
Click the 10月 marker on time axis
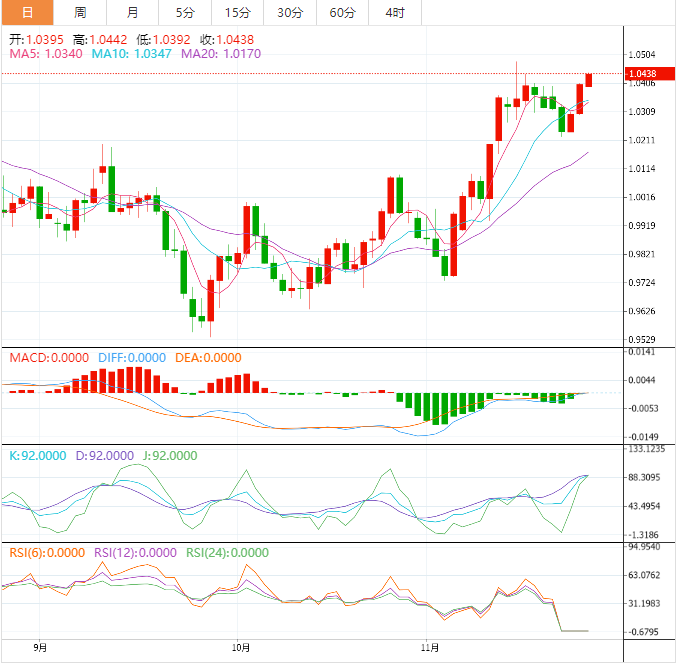[238, 648]
